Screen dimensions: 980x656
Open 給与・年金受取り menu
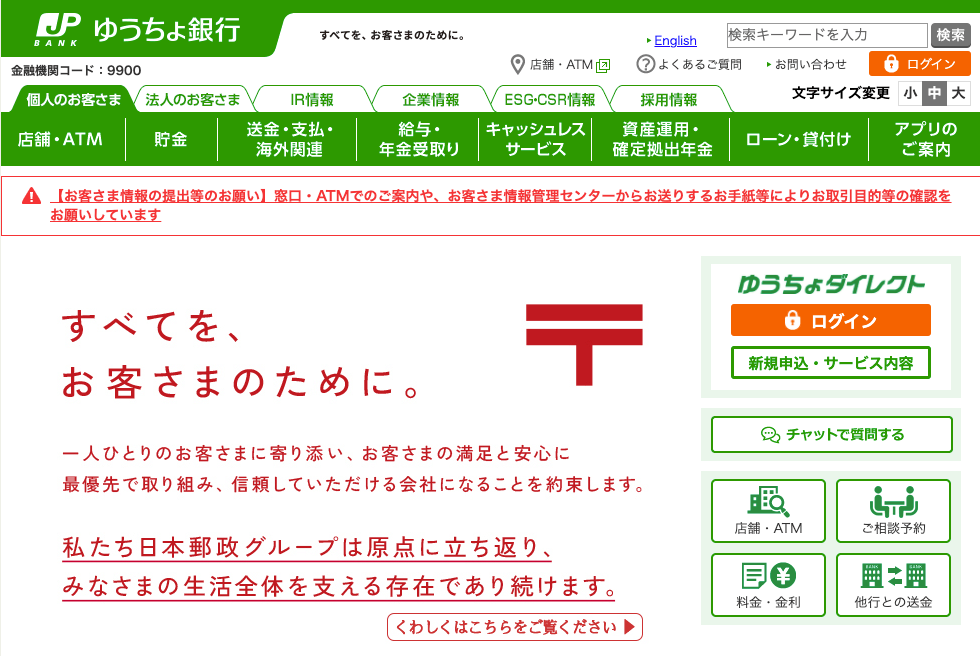click(x=418, y=139)
